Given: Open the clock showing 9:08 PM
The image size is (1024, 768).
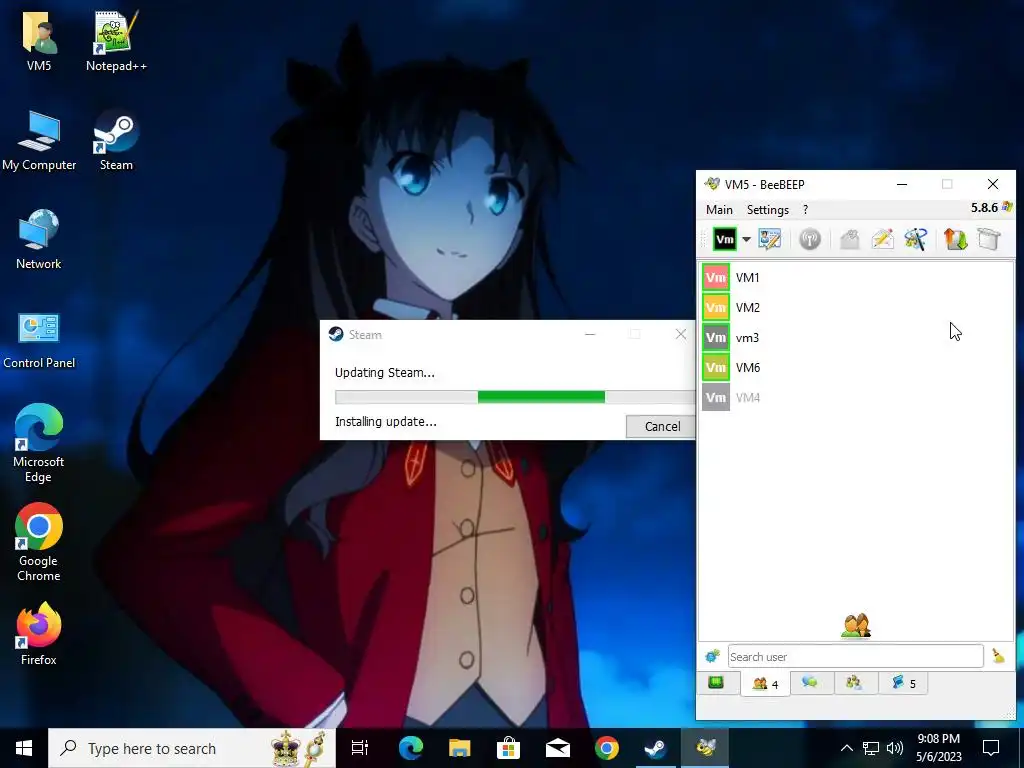Looking at the screenshot, I should coord(938,748).
